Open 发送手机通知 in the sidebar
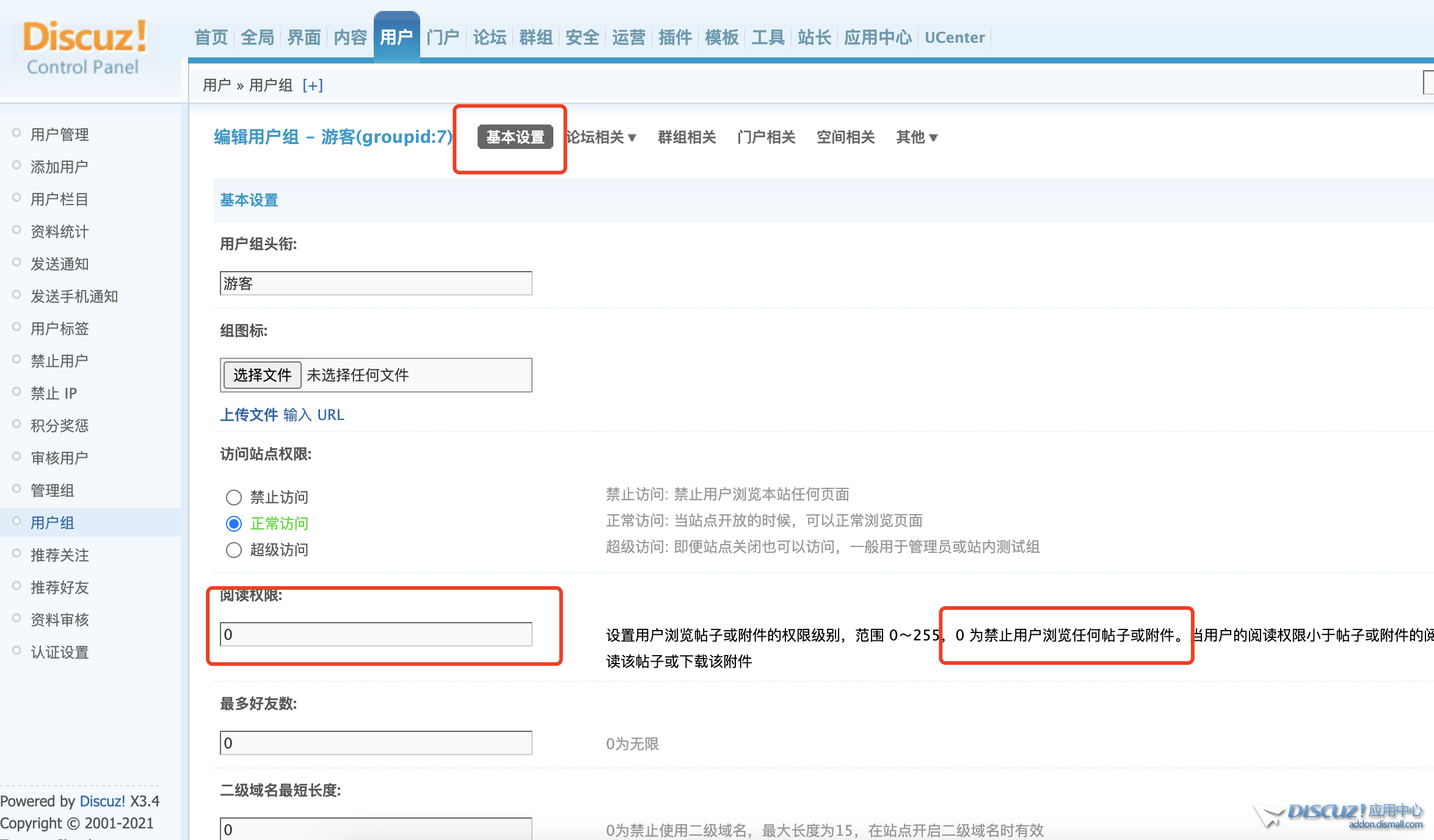 [75, 296]
